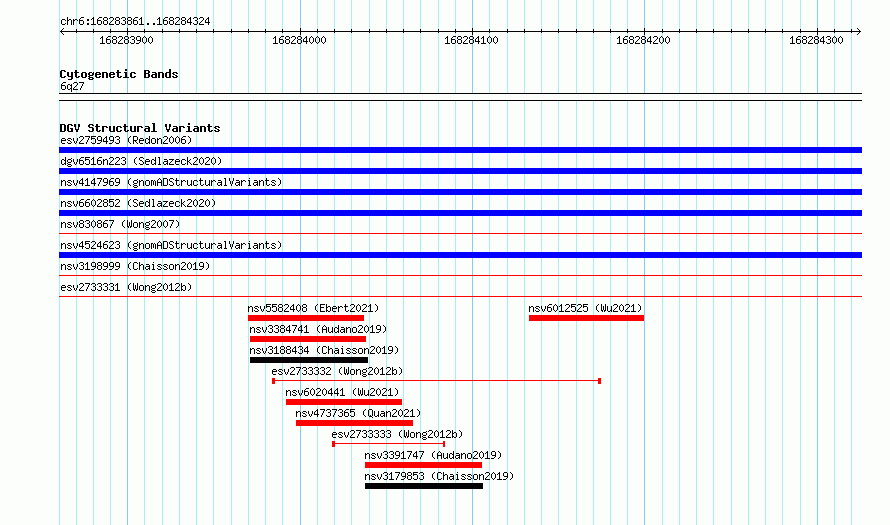
Task: Click ruler position 168283900
Action: coord(126,40)
